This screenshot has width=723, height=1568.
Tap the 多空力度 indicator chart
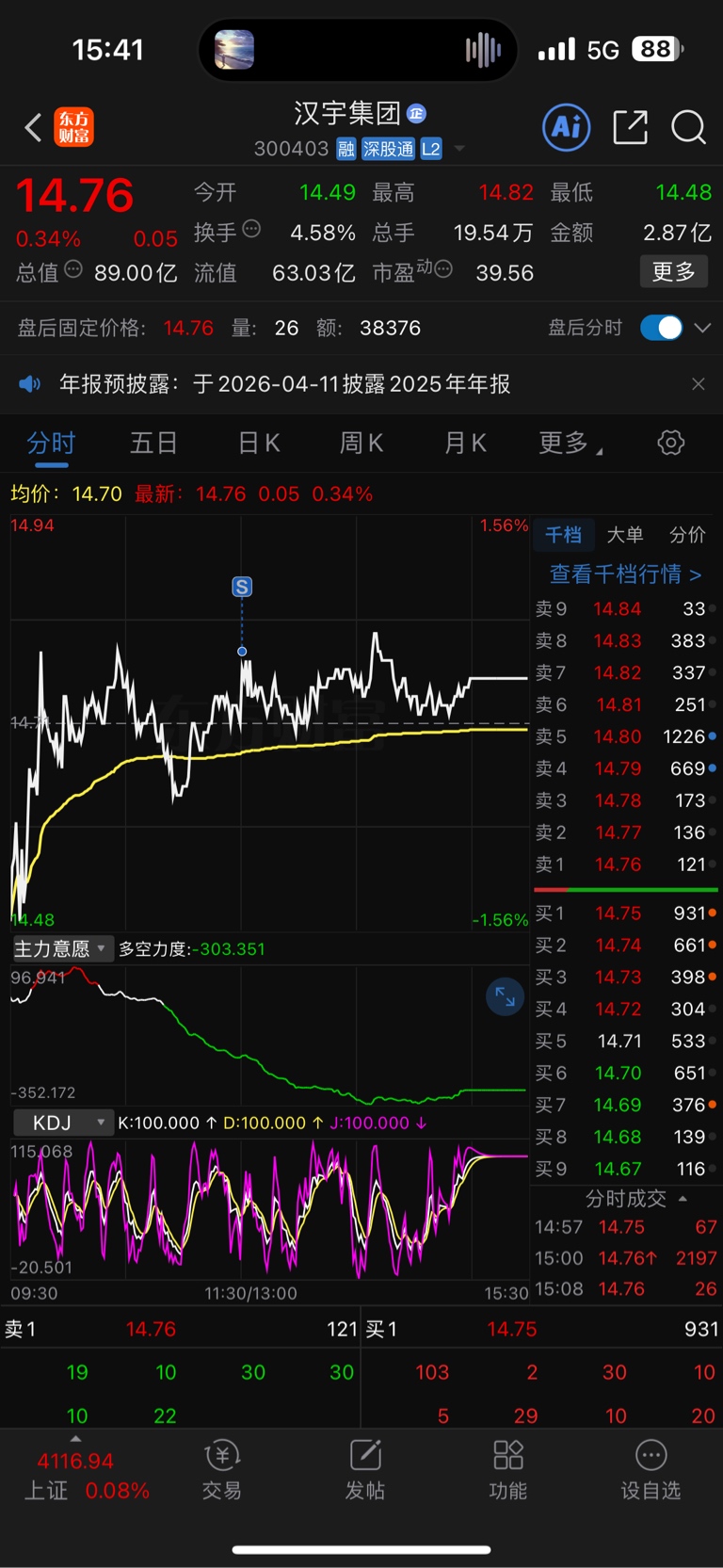269,1034
